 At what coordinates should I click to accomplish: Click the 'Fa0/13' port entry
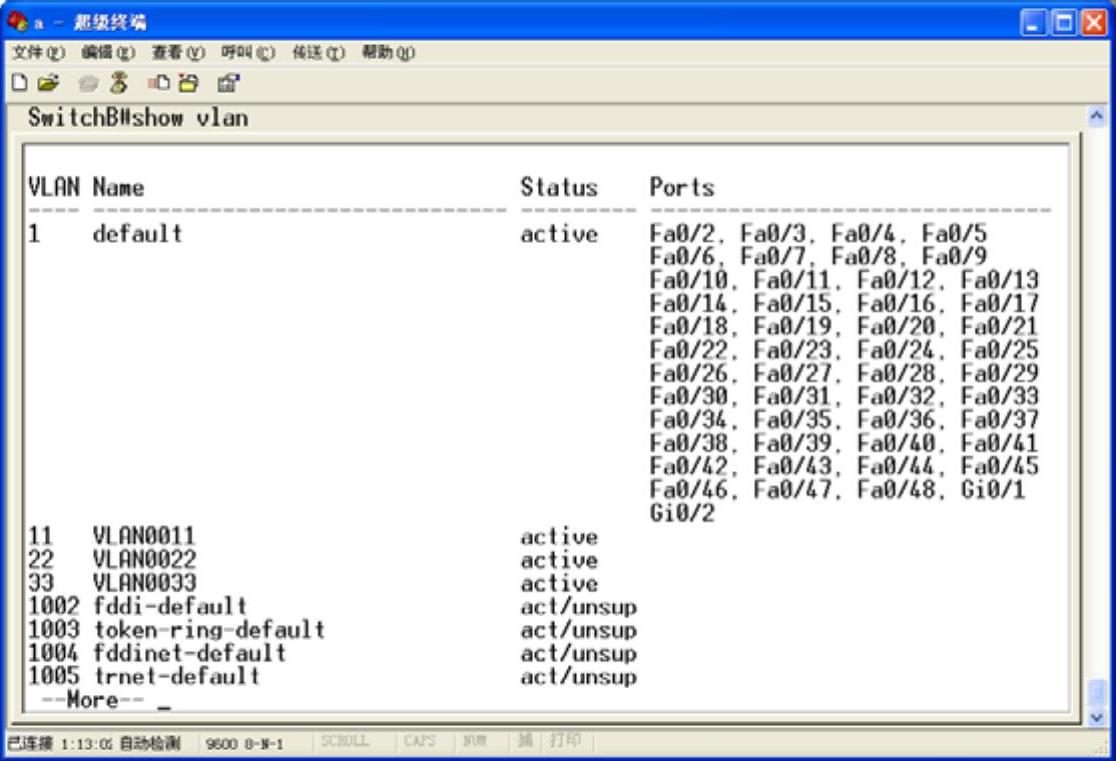coord(999,280)
